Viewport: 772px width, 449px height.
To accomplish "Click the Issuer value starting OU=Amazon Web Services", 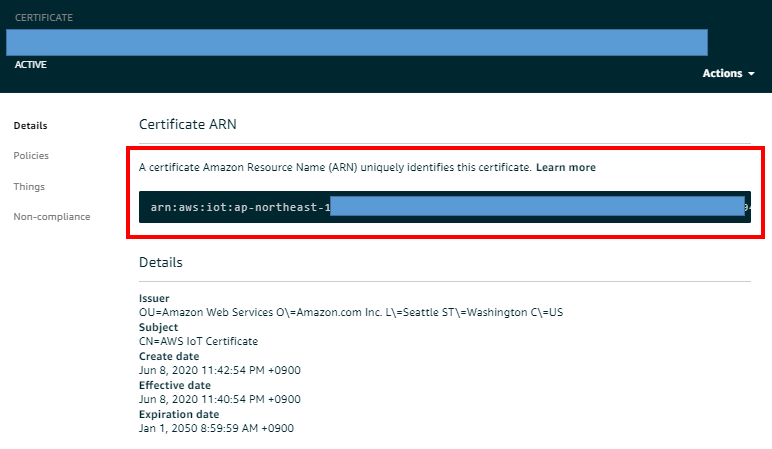I will coord(351,312).
